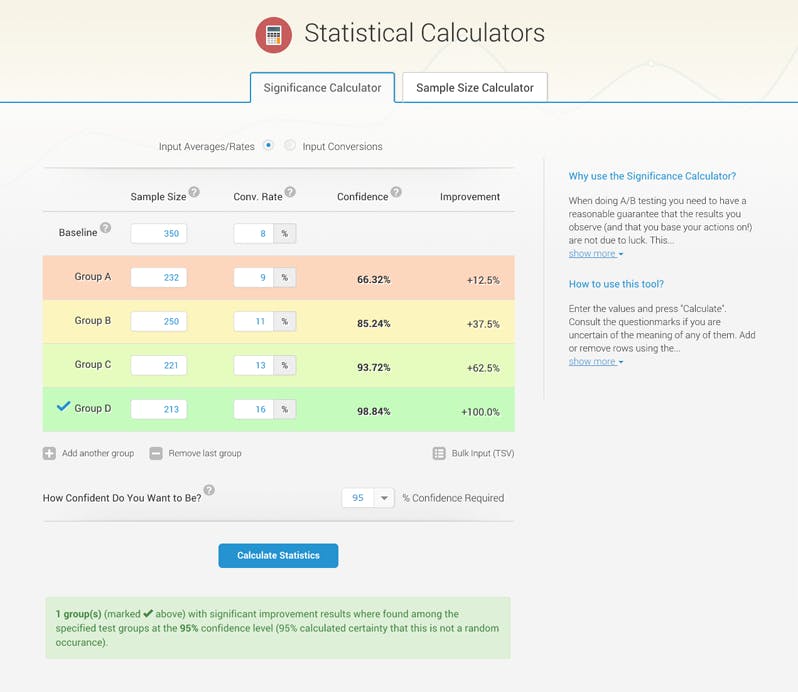Click the Baseline help question mark

tap(105, 228)
